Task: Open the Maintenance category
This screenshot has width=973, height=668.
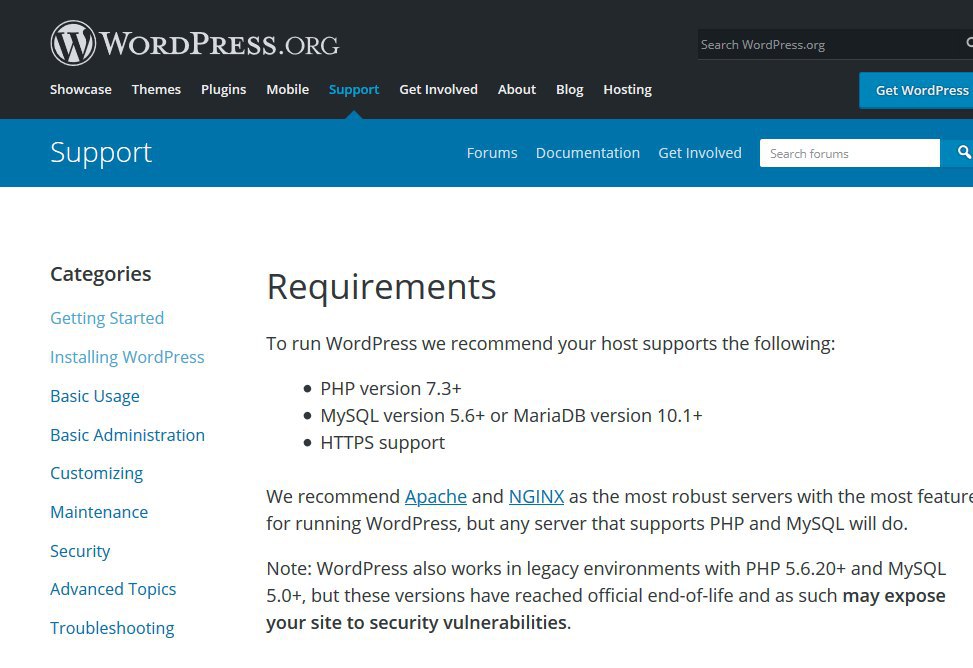Action: point(99,512)
